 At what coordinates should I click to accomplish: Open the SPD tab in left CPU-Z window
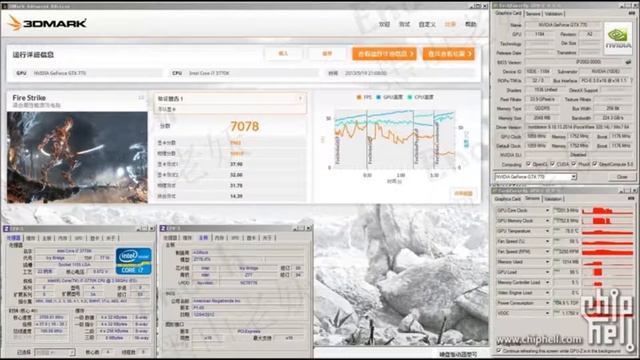click(x=78, y=238)
